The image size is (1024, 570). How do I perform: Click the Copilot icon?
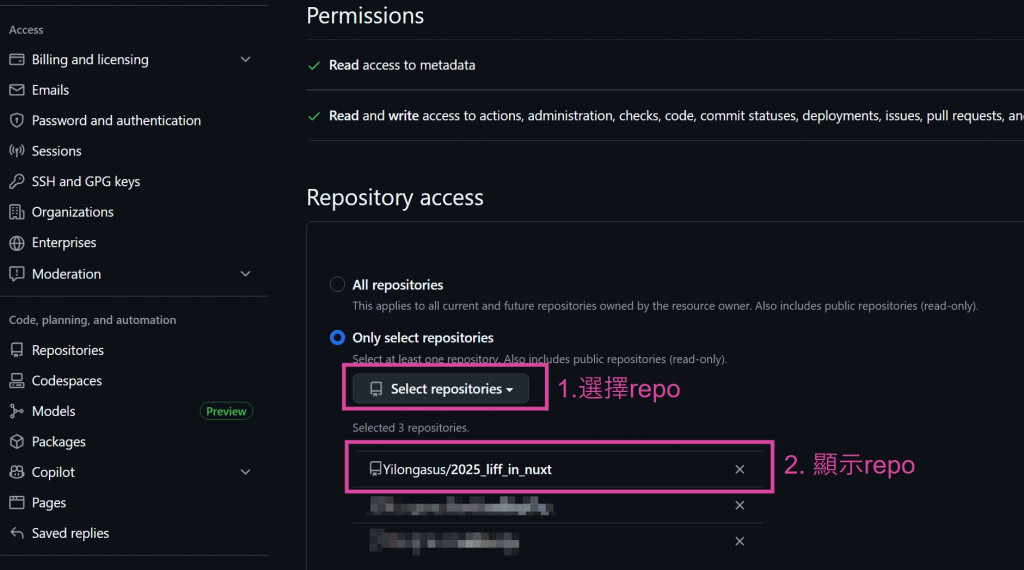tap(17, 472)
